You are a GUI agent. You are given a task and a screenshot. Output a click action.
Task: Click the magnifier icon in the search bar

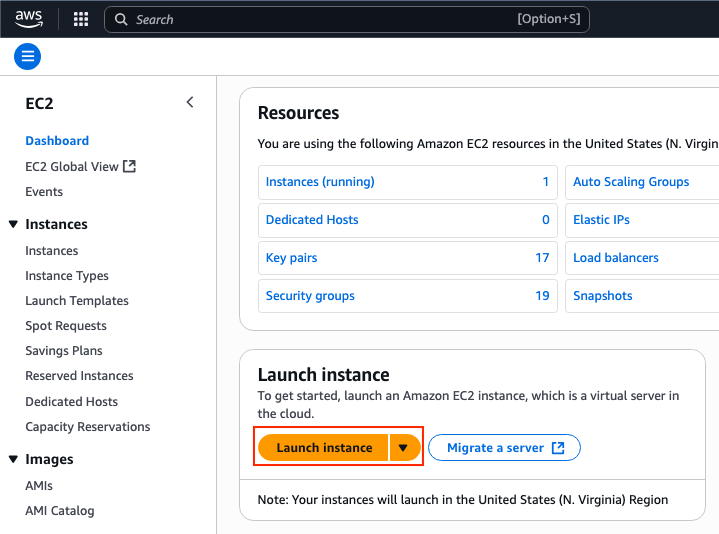[121, 19]
